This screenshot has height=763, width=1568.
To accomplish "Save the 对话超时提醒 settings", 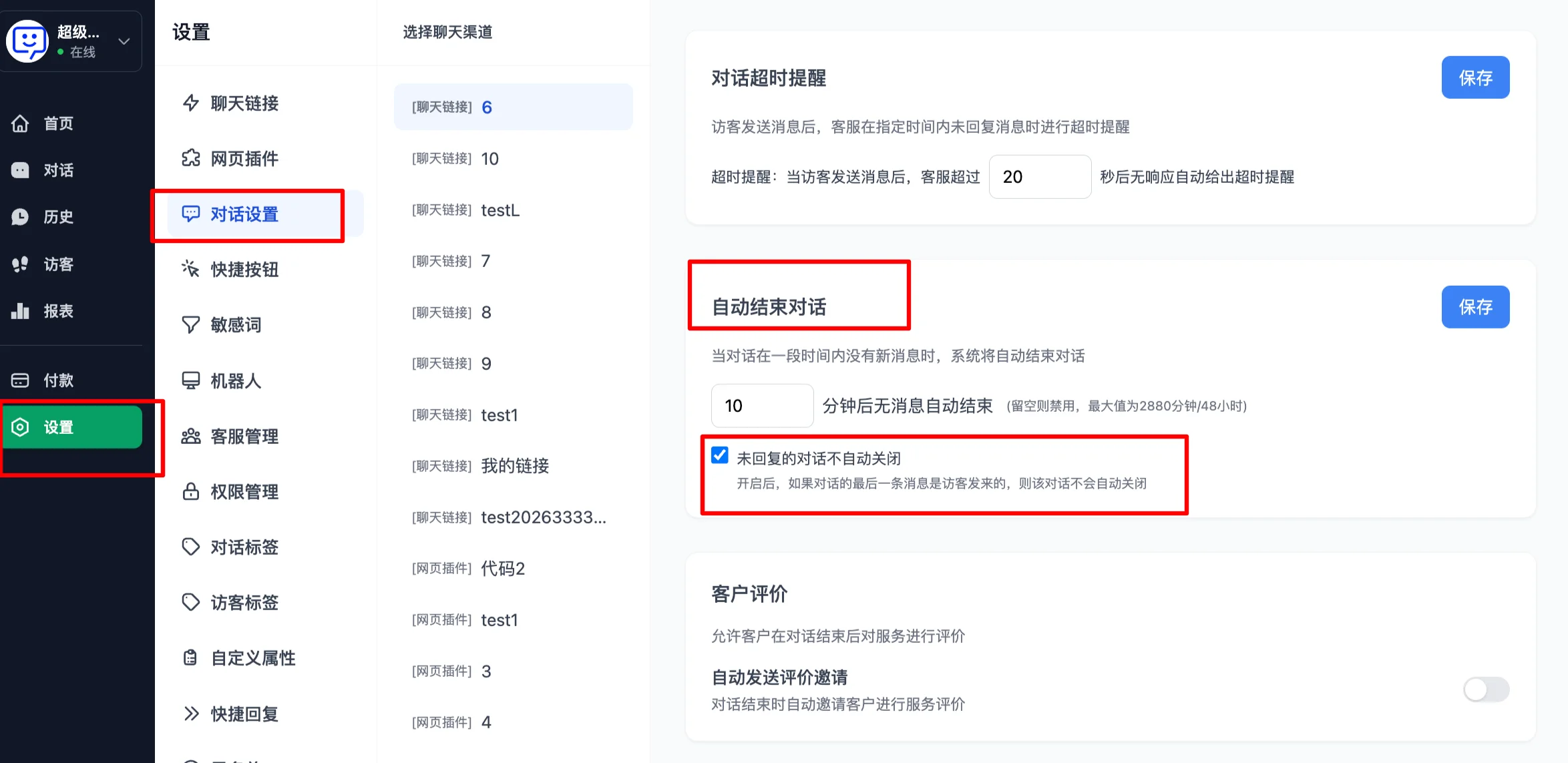I will pyautogui.click(x=1476, y=77).
